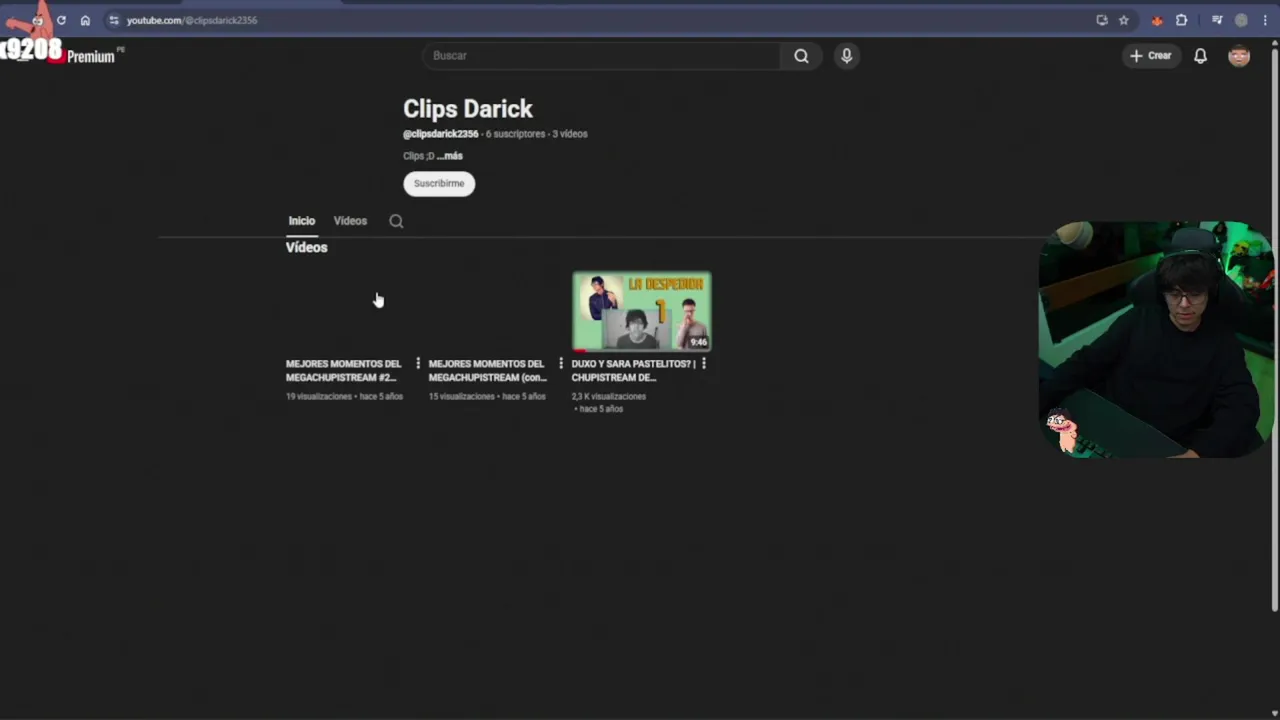This screenshot has height=720, width=1280.
Task: Click the 3 videos count text
Action: click(x=570, y=134)
